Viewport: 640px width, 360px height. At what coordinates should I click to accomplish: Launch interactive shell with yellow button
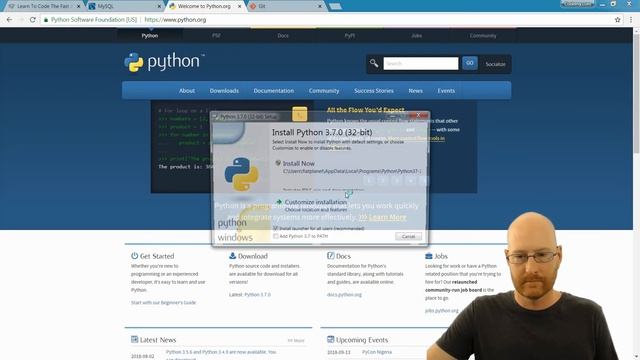click(300, 114)
